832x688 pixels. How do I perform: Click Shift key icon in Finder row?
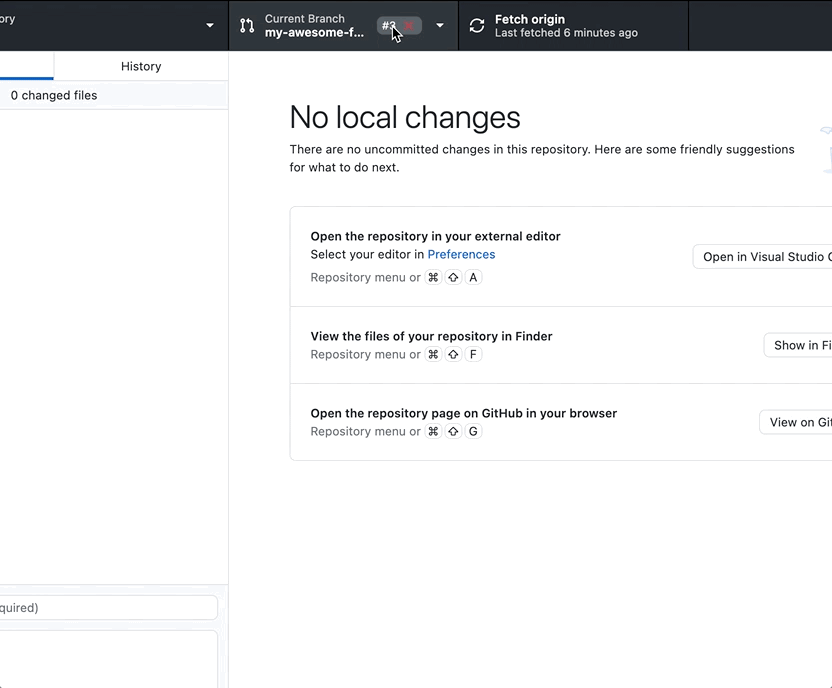[x=453, y=355]
